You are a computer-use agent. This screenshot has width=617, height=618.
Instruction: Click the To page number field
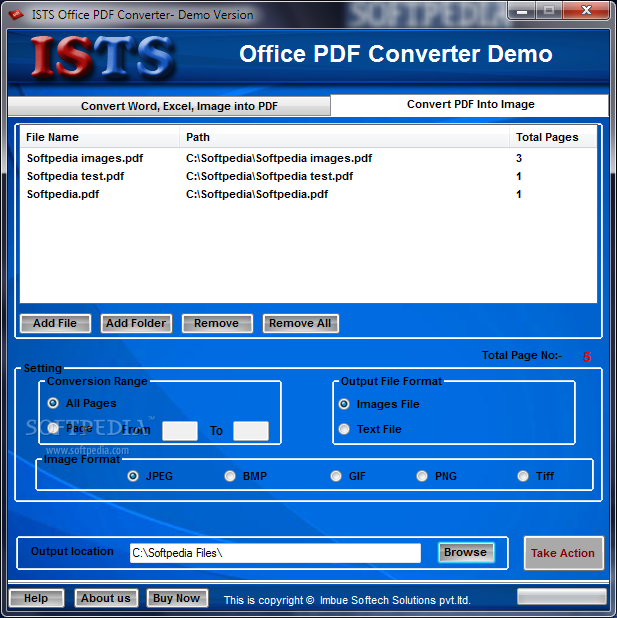[251, 431]
